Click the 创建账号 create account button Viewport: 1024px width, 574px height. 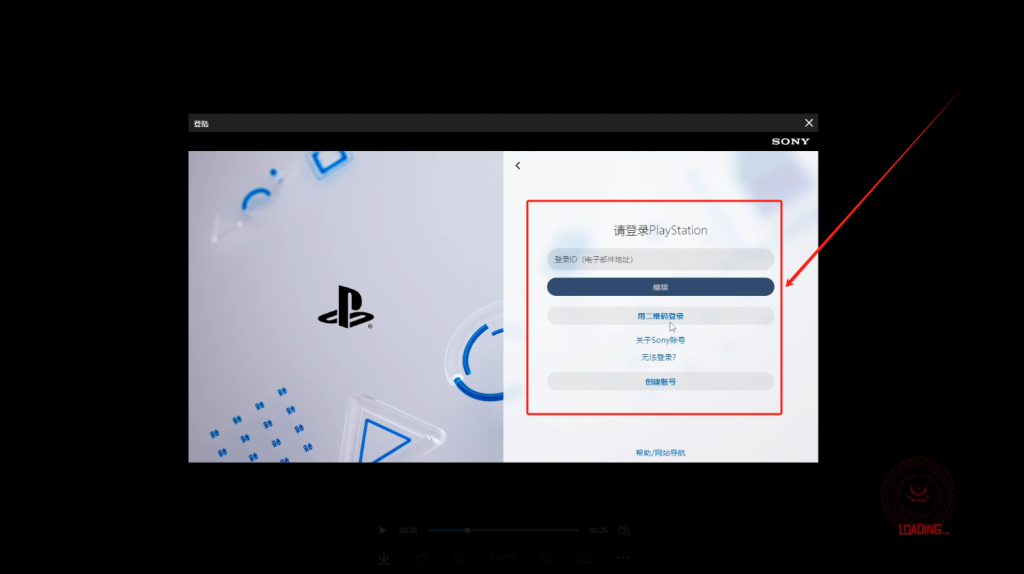pyautogui.click(x=660, y=381)
